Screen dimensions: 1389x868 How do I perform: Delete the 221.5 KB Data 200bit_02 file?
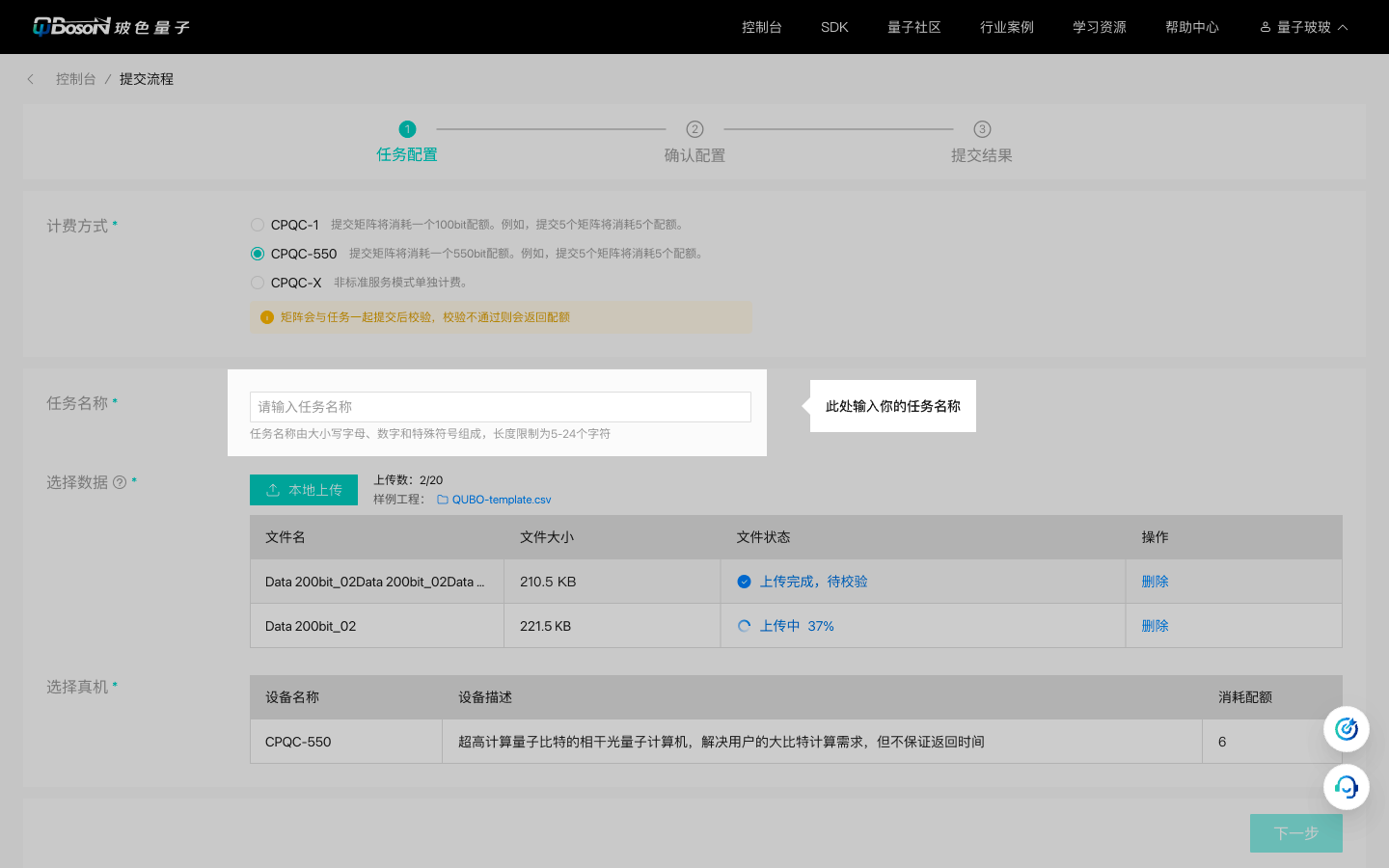pos(1155,626)
